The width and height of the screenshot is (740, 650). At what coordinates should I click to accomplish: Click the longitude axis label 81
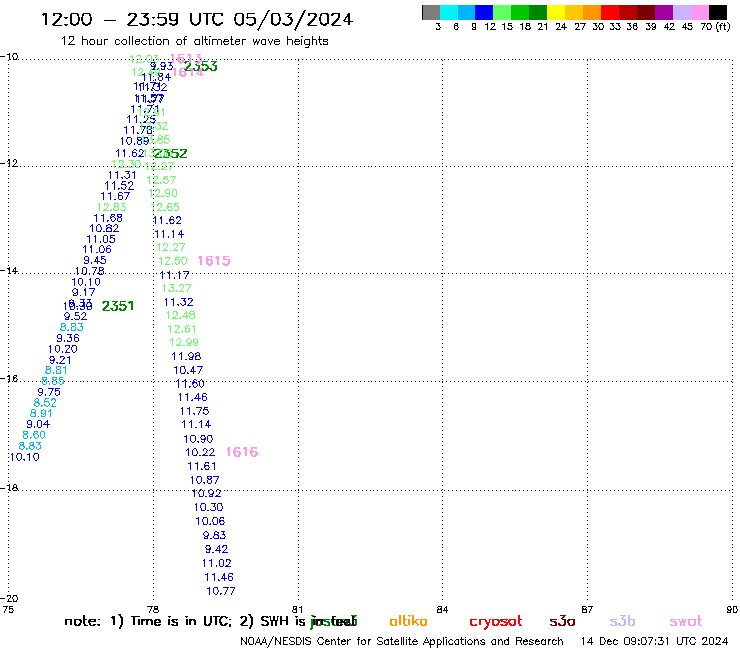pos(297,609)
